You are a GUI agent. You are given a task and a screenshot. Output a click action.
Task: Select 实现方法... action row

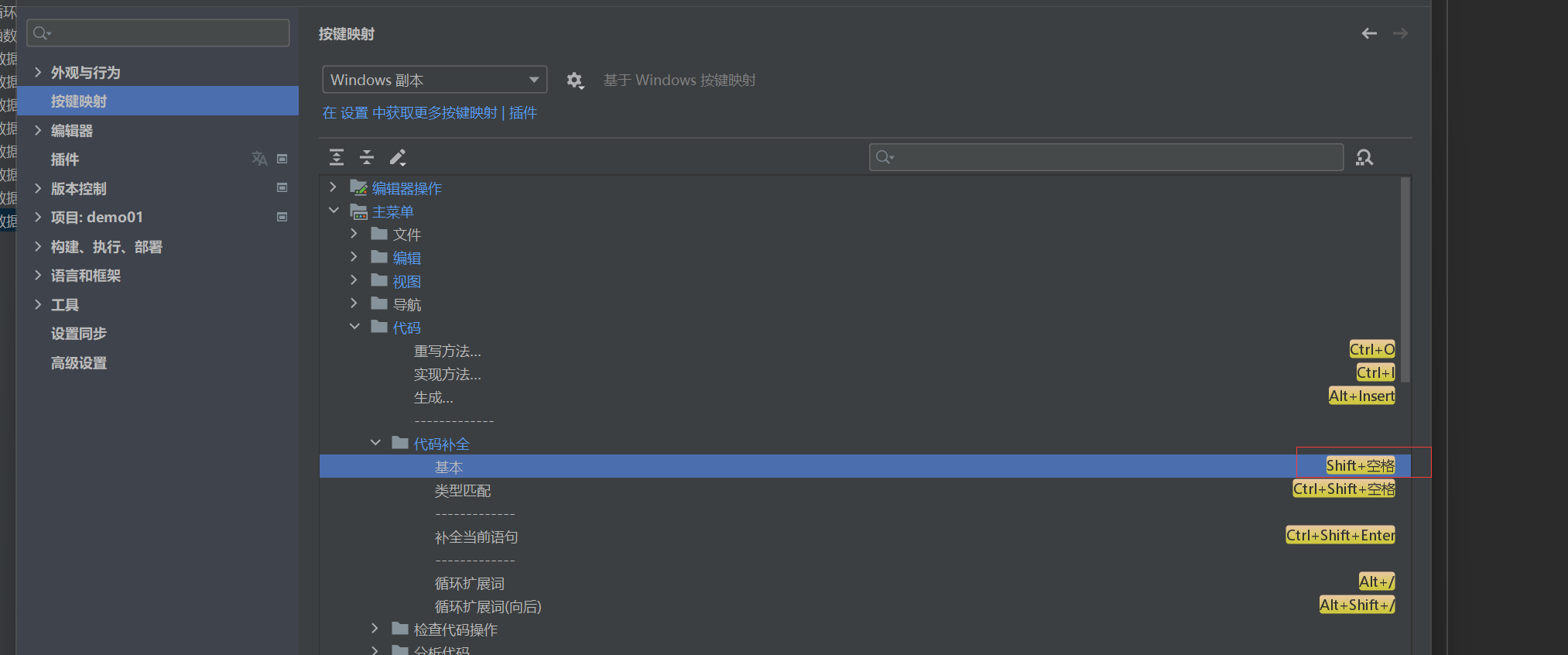(x=864, y=374)
